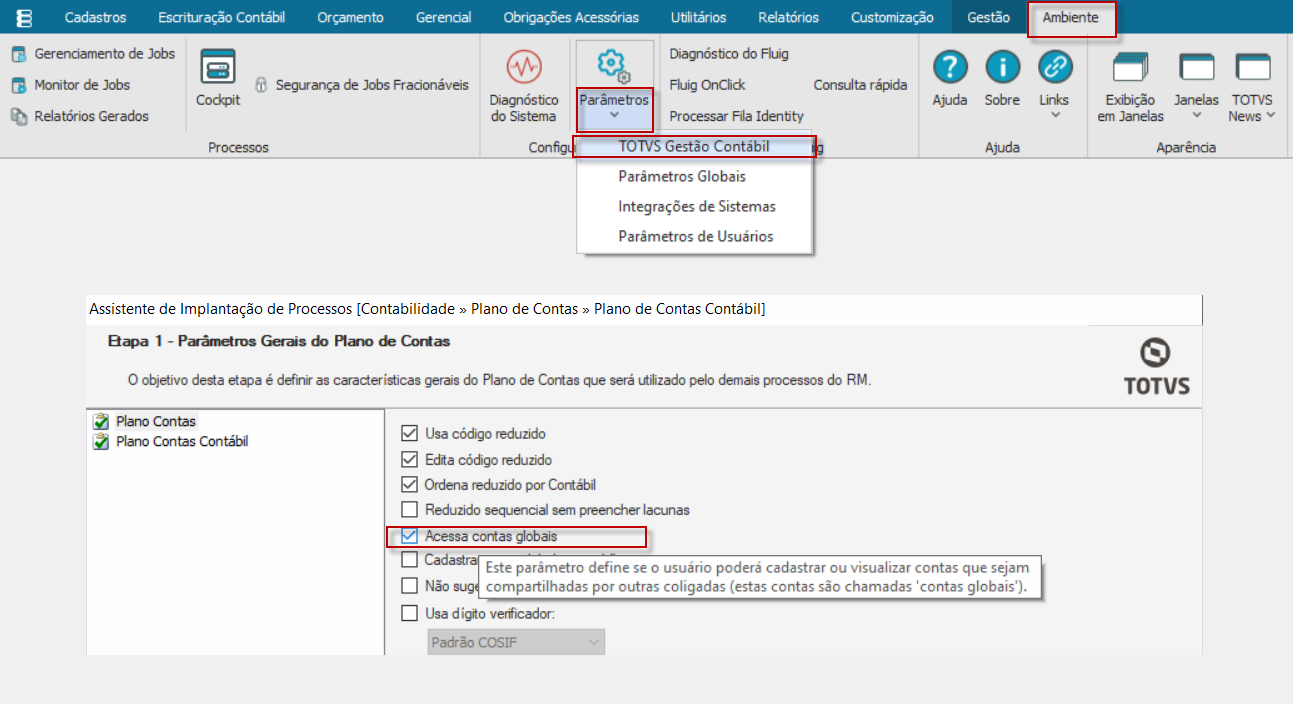Screen dimensions: 1293x704
Task: Uncheck Edita código reduzido
Action: coord(409,460)
